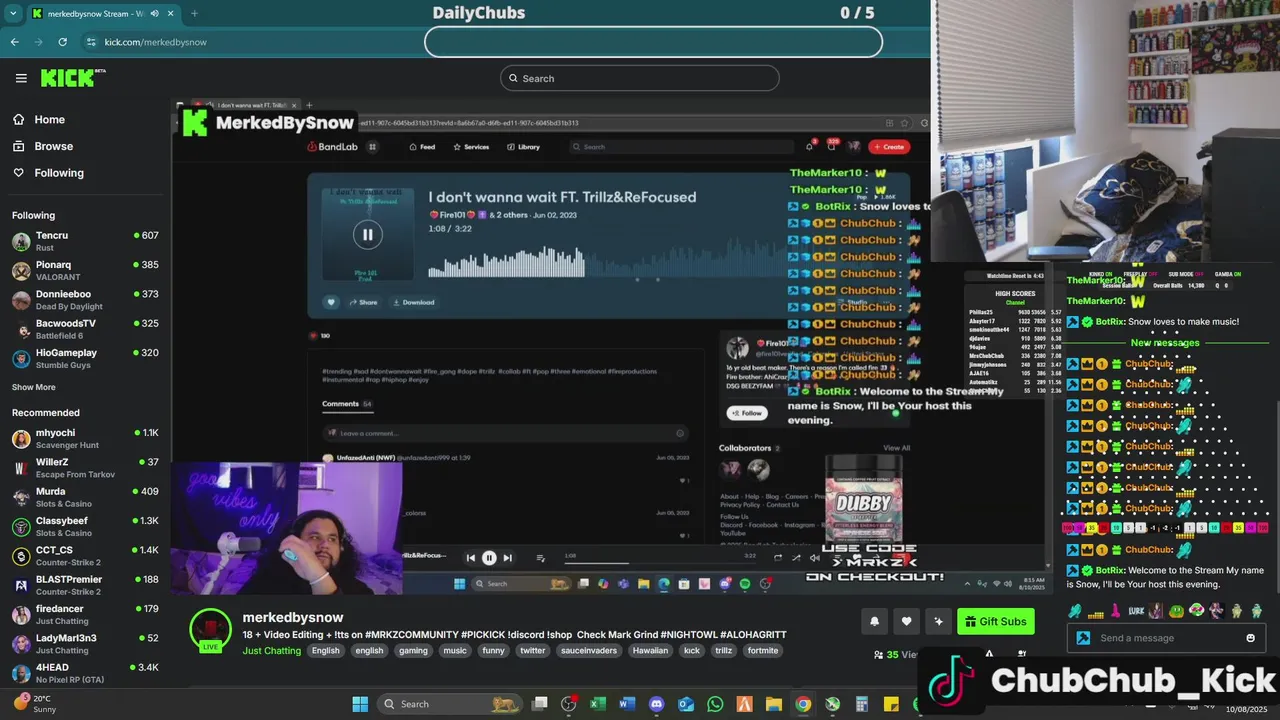This screenshot has height=720, width=1280.
Task: Focus the Kick search field
Action: [x=640, y=78]
